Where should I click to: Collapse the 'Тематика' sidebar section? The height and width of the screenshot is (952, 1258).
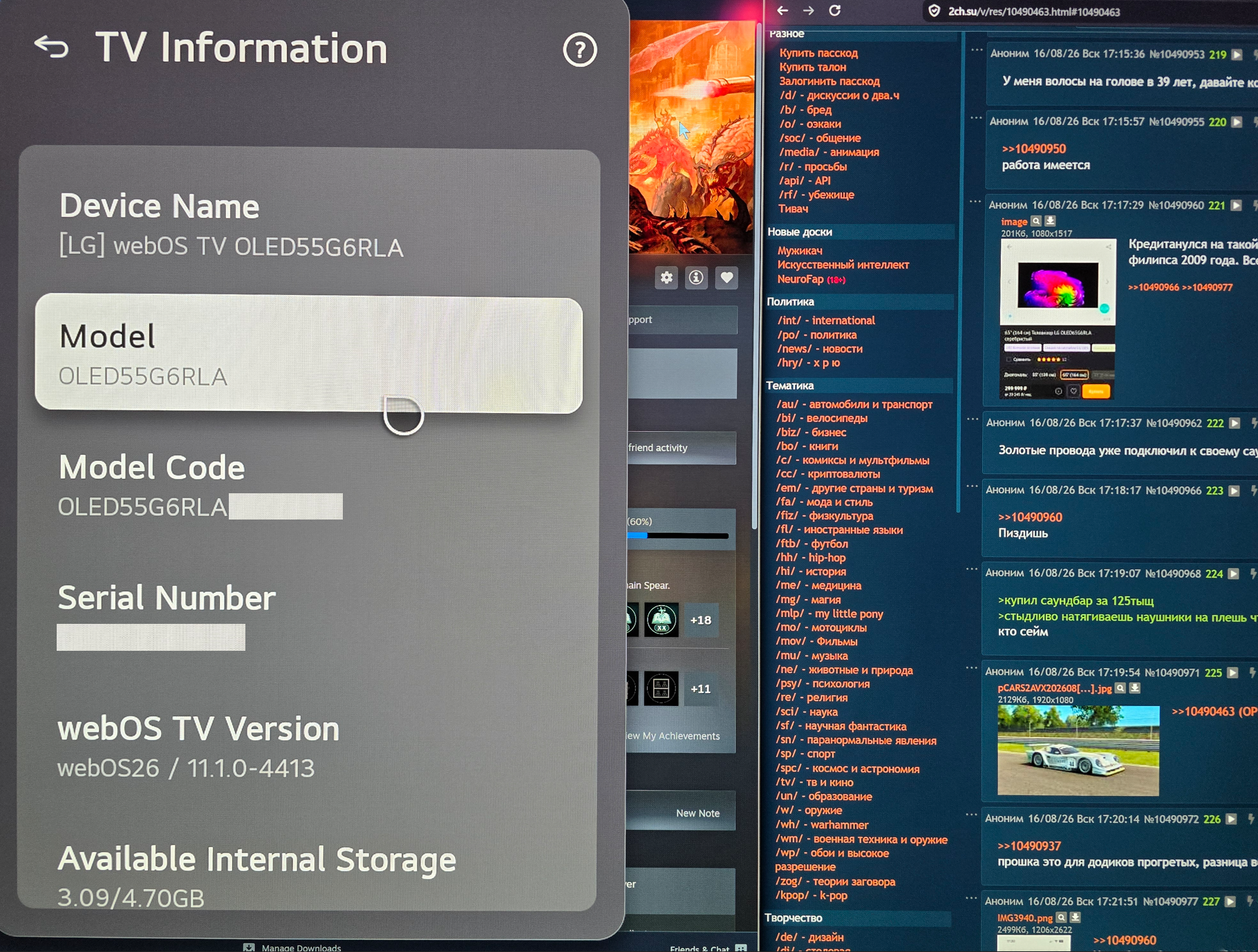pyautogui.click(x=858, y=385)
